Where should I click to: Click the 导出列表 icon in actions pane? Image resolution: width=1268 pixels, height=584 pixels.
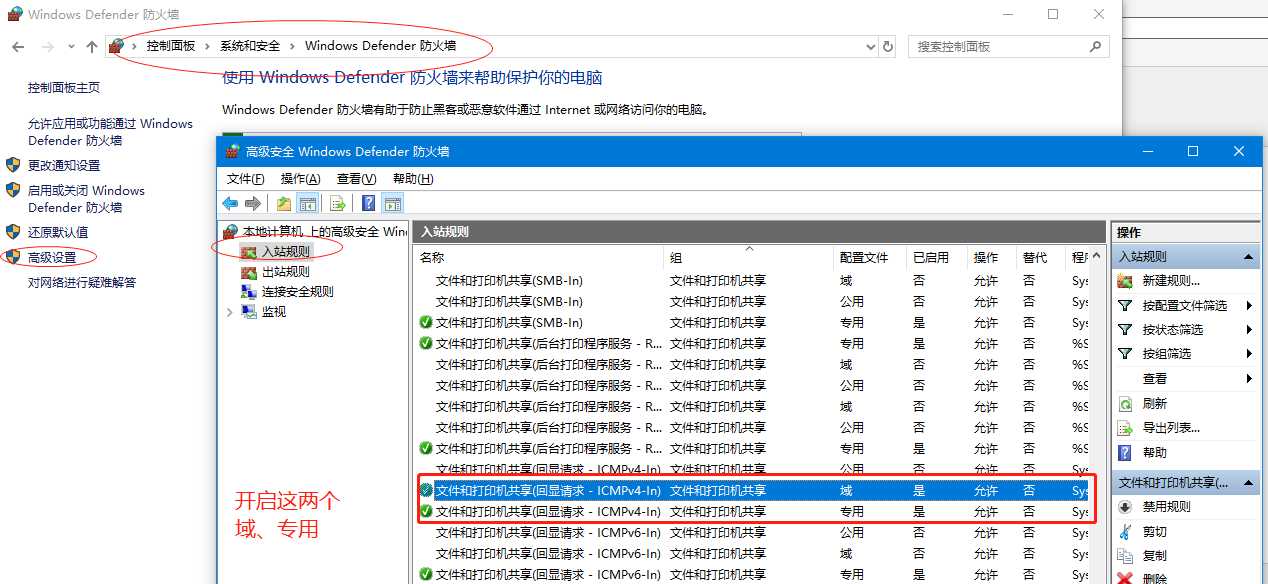click(1125, 428)
